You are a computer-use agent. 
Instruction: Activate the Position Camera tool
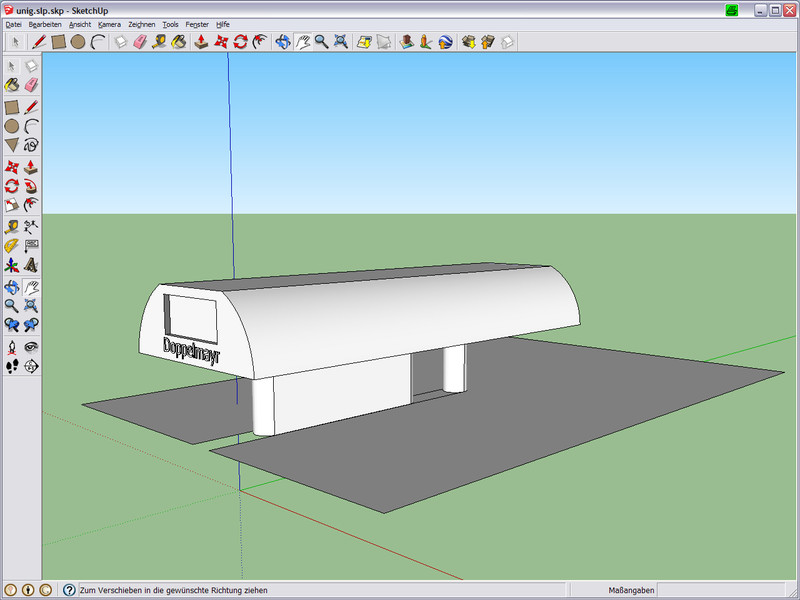pos(12,347)
